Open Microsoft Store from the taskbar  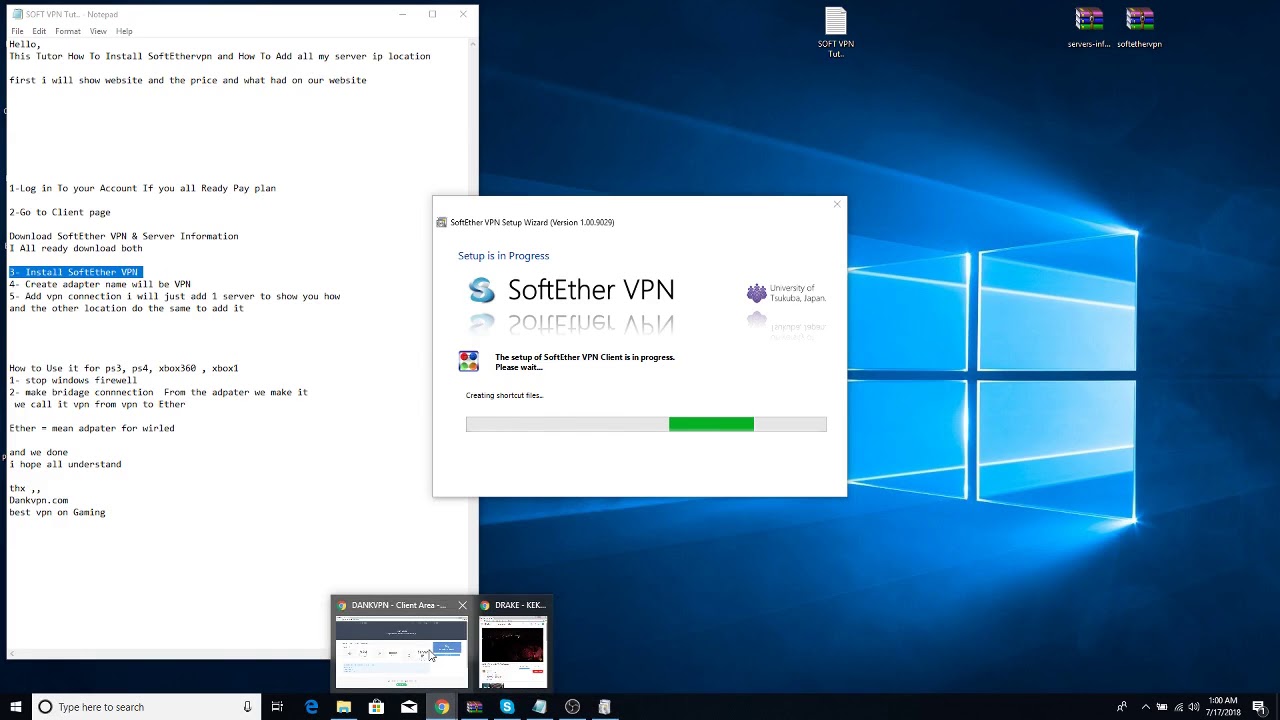click(376, 707)
